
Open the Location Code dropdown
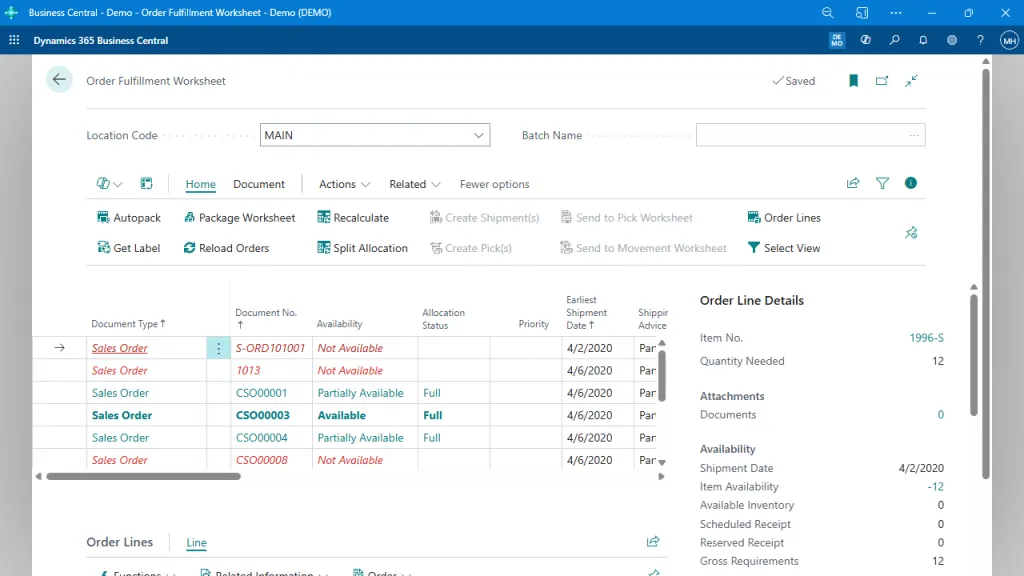[480, 134]
